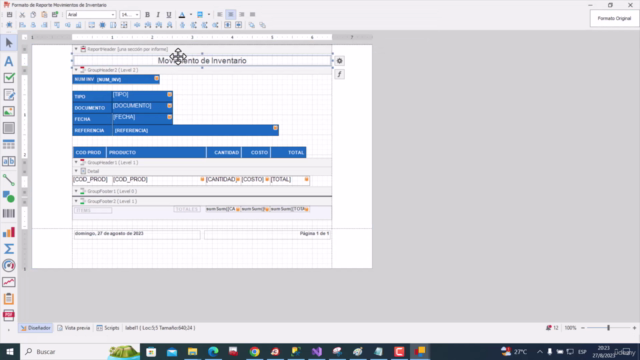Open font color dropdown arrow
Viewport: 640px width, 360px height.
coord(191,15)
